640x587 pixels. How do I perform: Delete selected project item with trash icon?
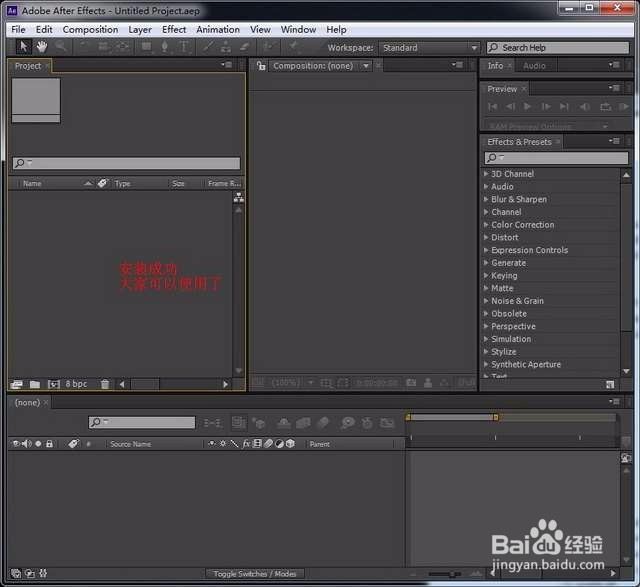(x=105, y=384)
